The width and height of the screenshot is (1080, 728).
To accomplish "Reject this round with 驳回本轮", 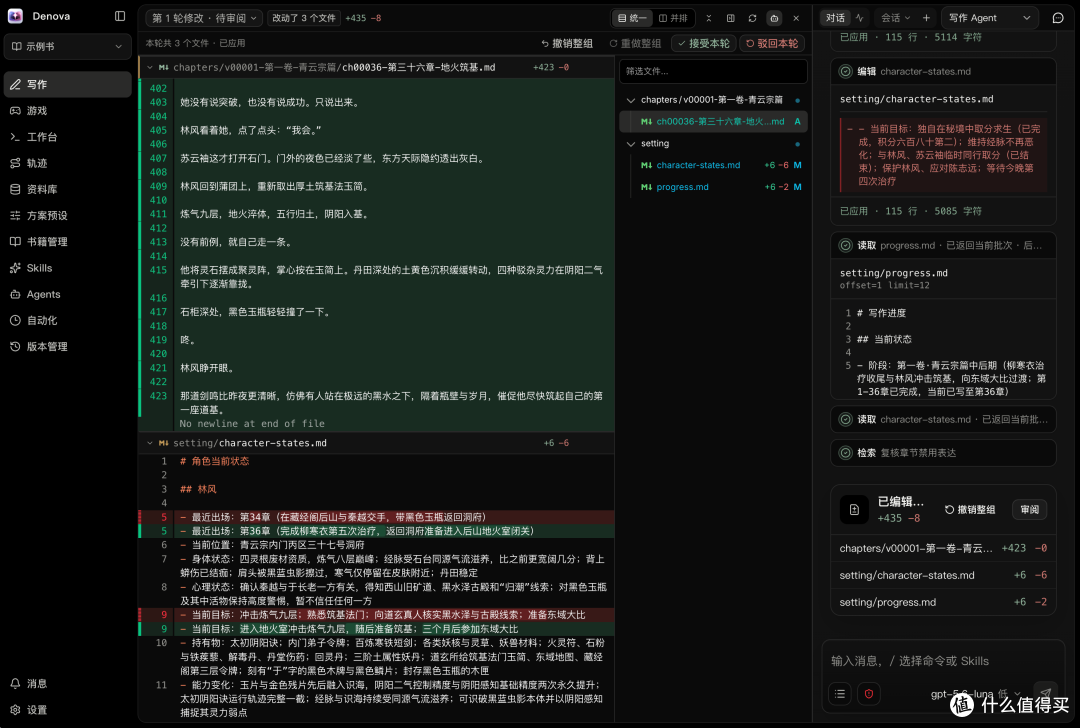I will (x=772, y=43).
